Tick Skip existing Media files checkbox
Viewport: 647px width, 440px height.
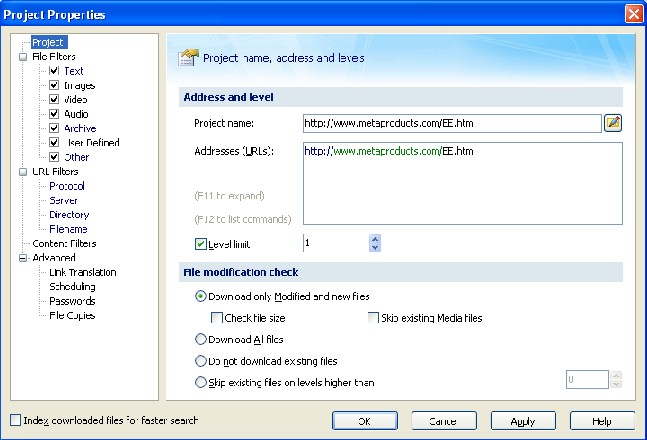point(373,318)
